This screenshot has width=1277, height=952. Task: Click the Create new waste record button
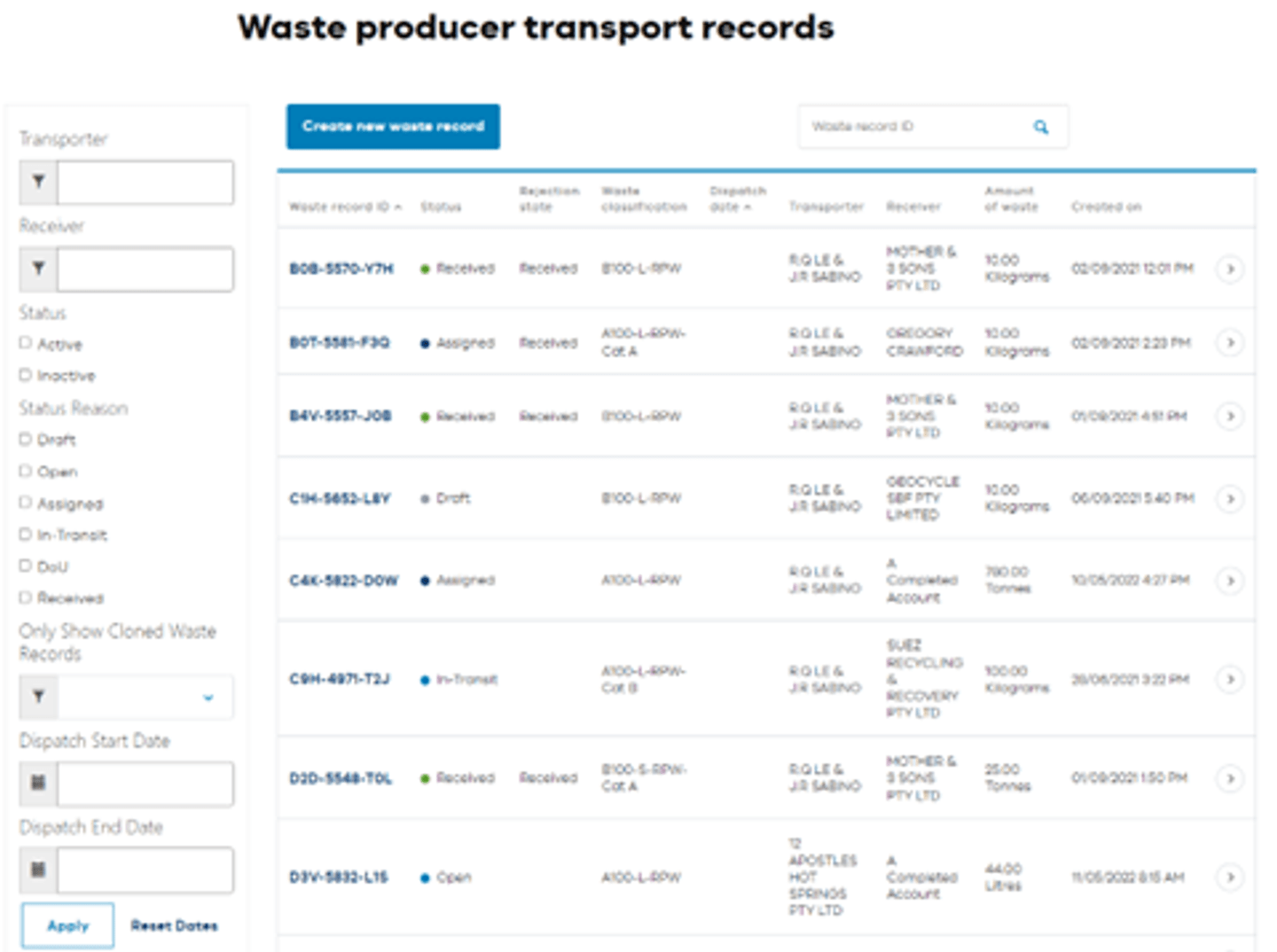392,126
